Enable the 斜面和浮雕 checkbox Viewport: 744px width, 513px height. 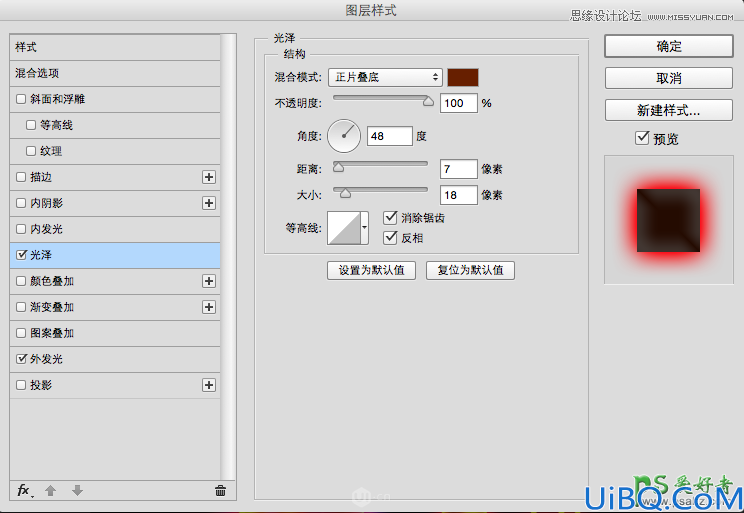point(21,99)
